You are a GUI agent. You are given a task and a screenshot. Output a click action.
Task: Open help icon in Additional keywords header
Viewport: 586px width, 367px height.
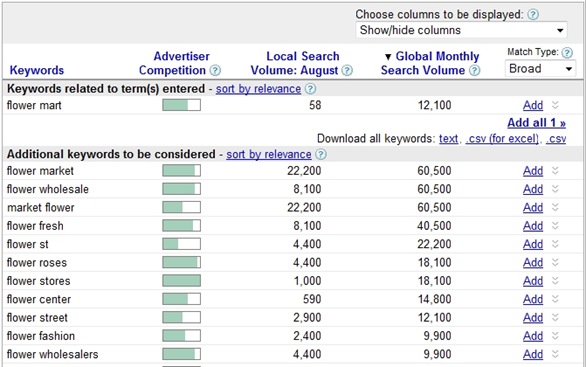[321, 154]
